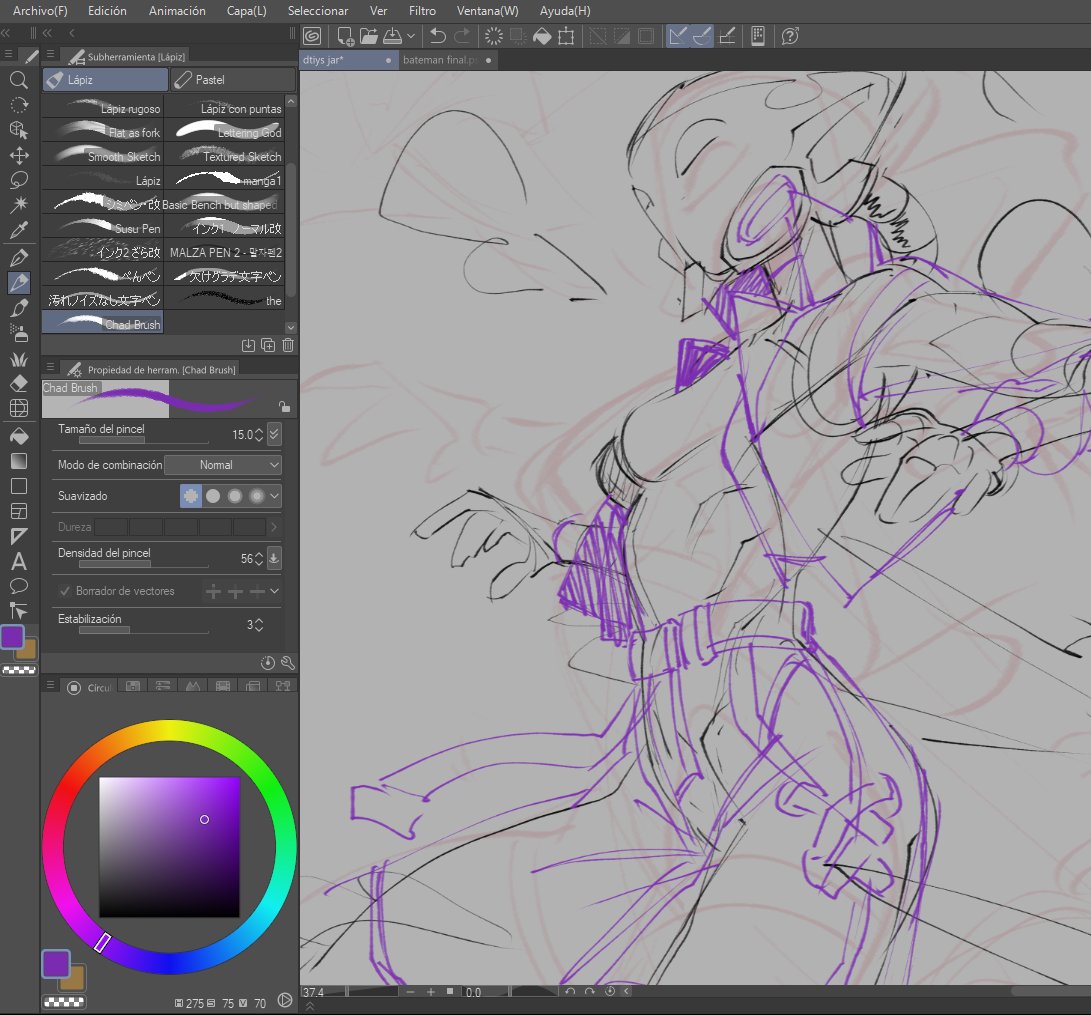
Task: Select the Airbrush tool
Action: pyautogui.click(x=19, y=333)
